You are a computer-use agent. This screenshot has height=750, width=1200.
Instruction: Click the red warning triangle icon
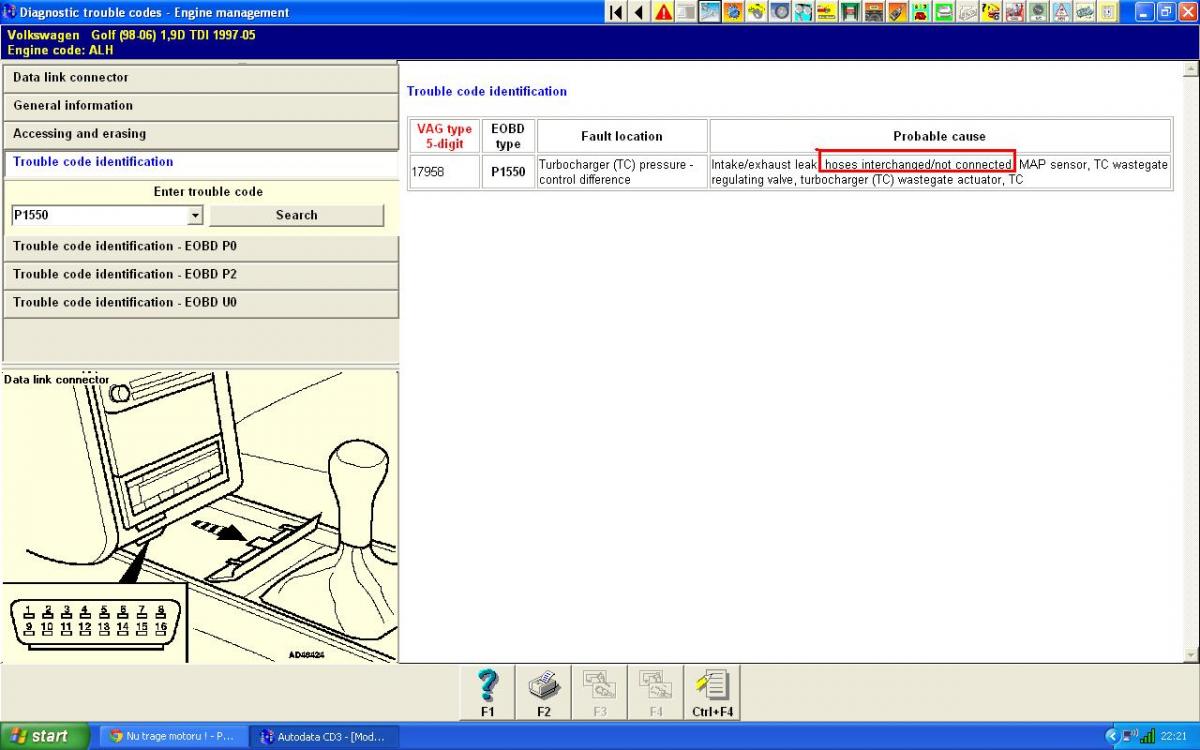pyautogui.click(x=662, y=12)
